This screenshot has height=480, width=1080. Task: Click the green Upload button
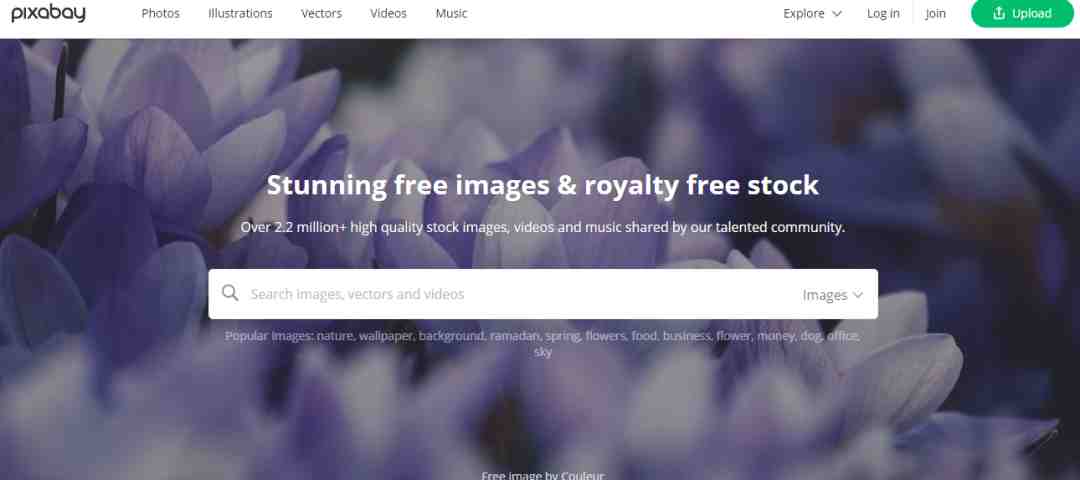1022,13
